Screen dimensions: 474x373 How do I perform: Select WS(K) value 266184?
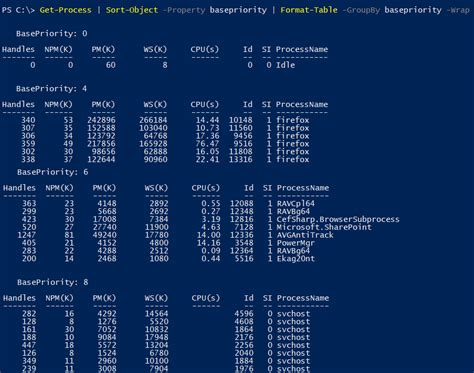coord(153,120)
